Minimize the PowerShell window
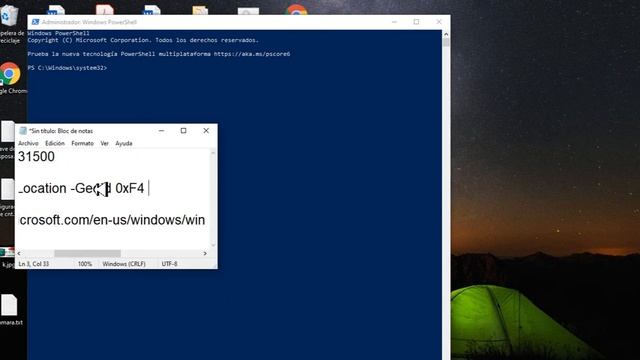This screenshot has width=640, height=360. tap(394, 22)
